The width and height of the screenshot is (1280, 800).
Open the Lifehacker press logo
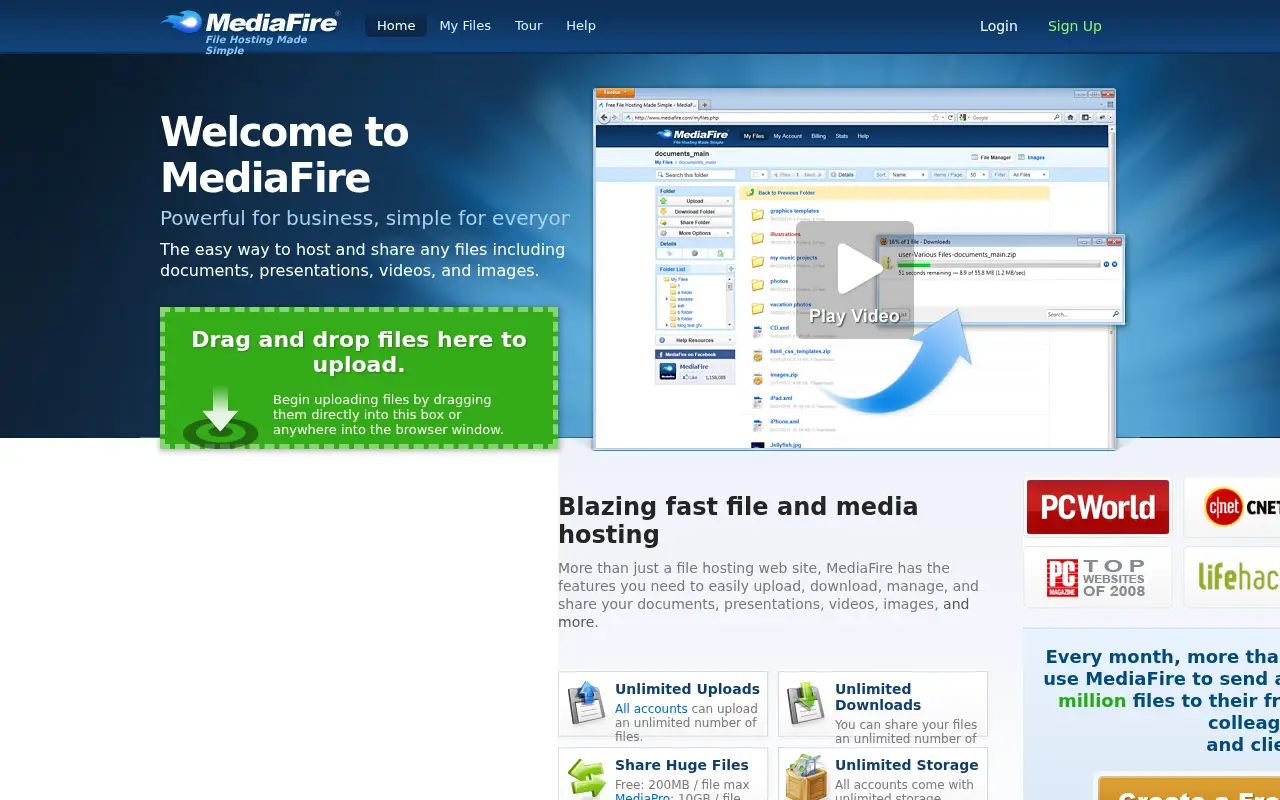1232,577
